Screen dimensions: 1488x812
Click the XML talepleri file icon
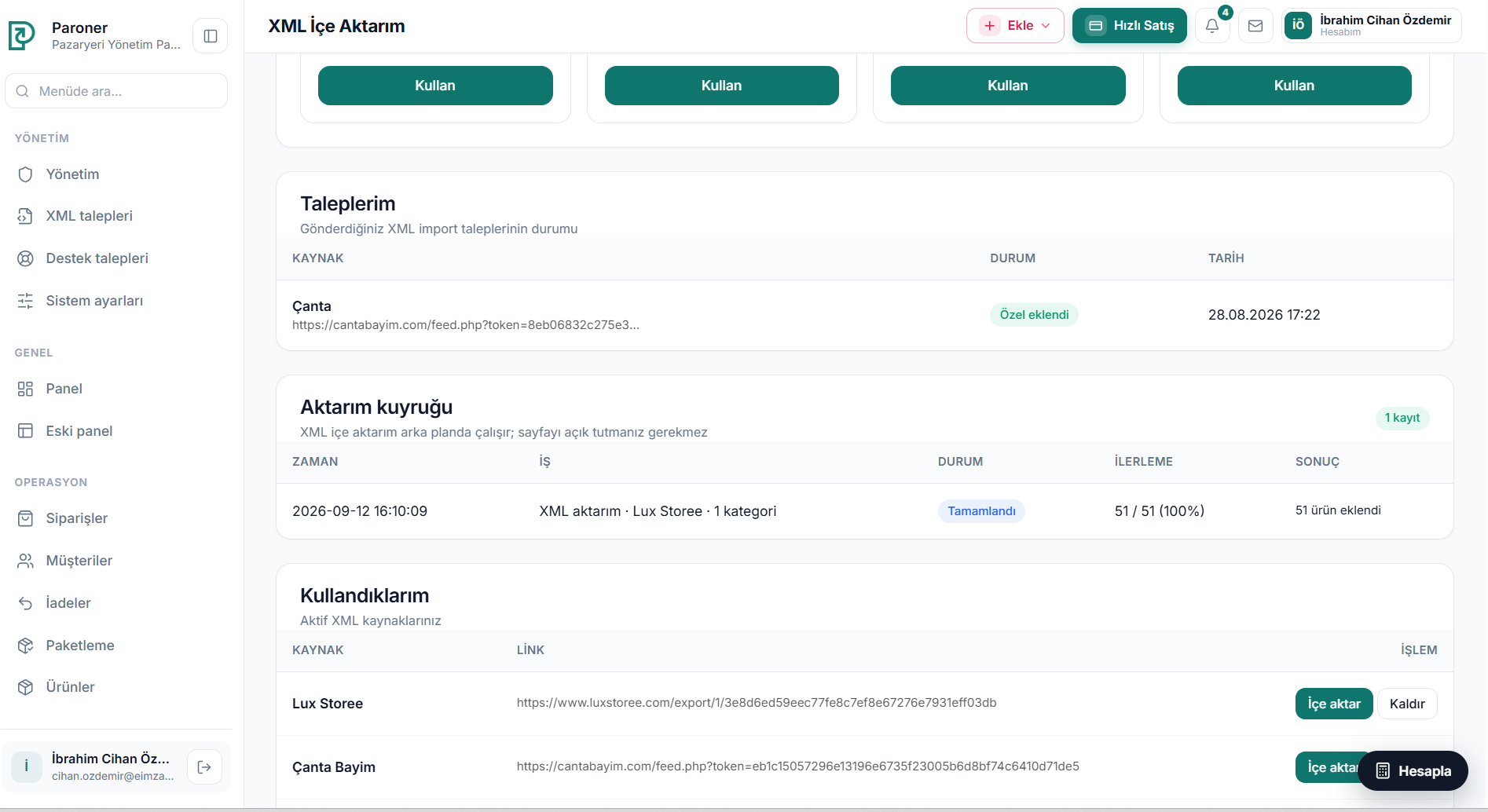tap(26, 216)
